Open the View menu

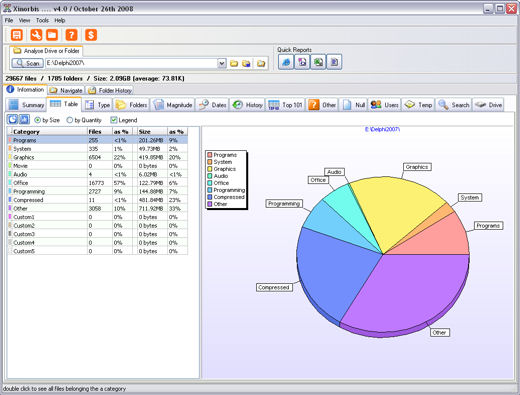tap(24, 20)
